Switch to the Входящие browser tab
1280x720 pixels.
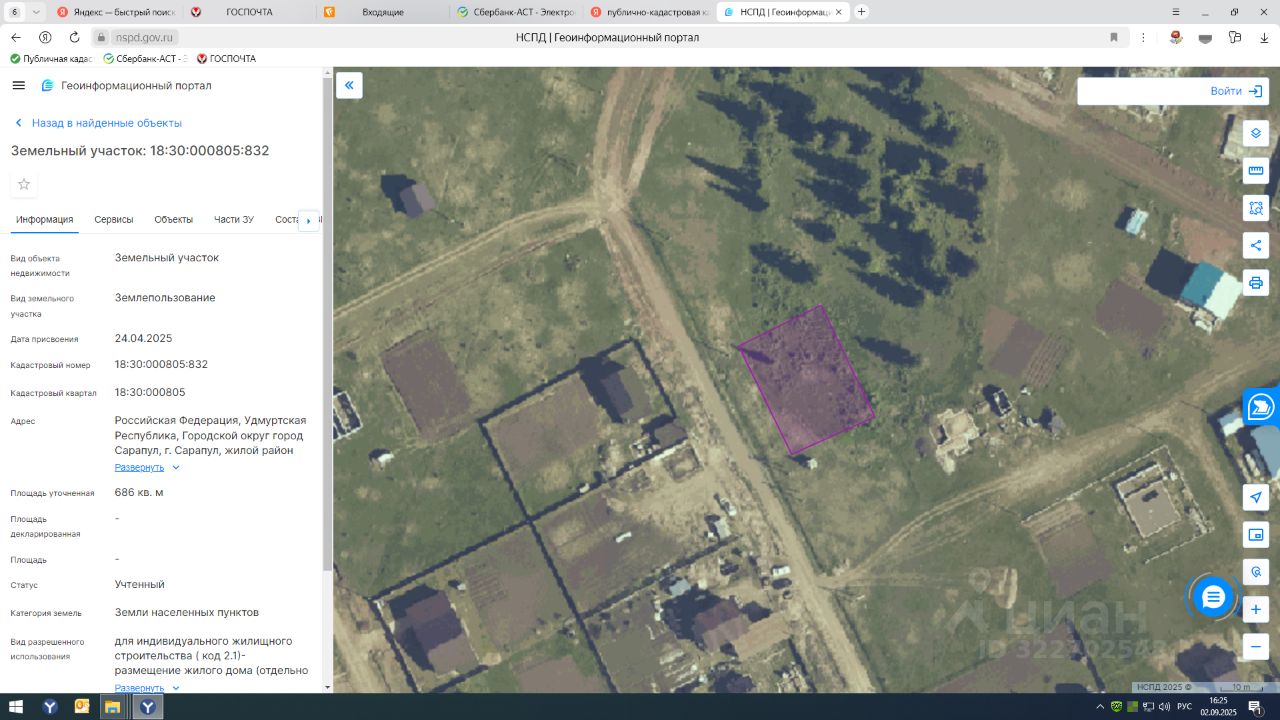coord(381,12)
